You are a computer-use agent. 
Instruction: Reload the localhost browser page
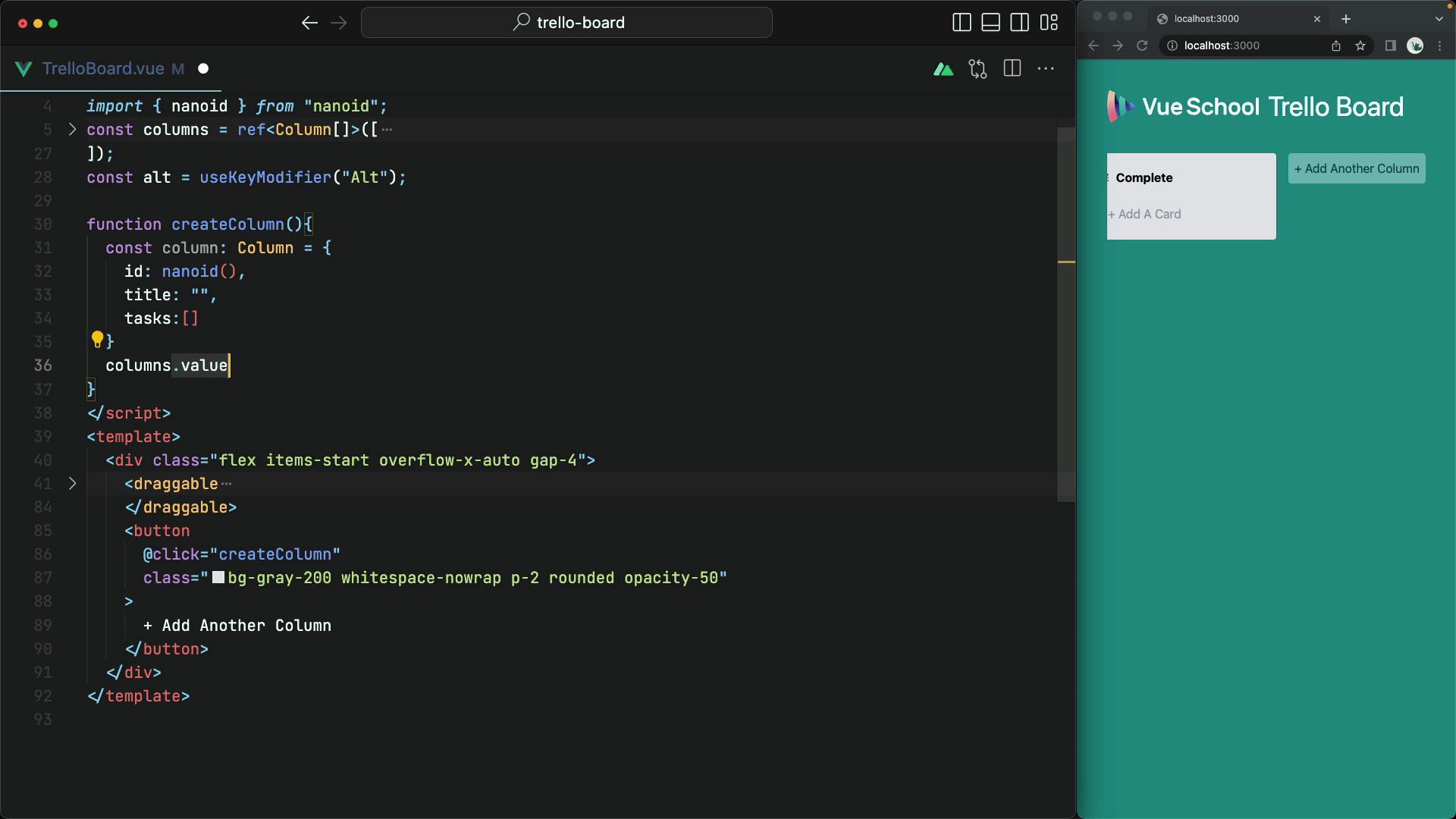pyautogui.click(x=1142, y=45)
